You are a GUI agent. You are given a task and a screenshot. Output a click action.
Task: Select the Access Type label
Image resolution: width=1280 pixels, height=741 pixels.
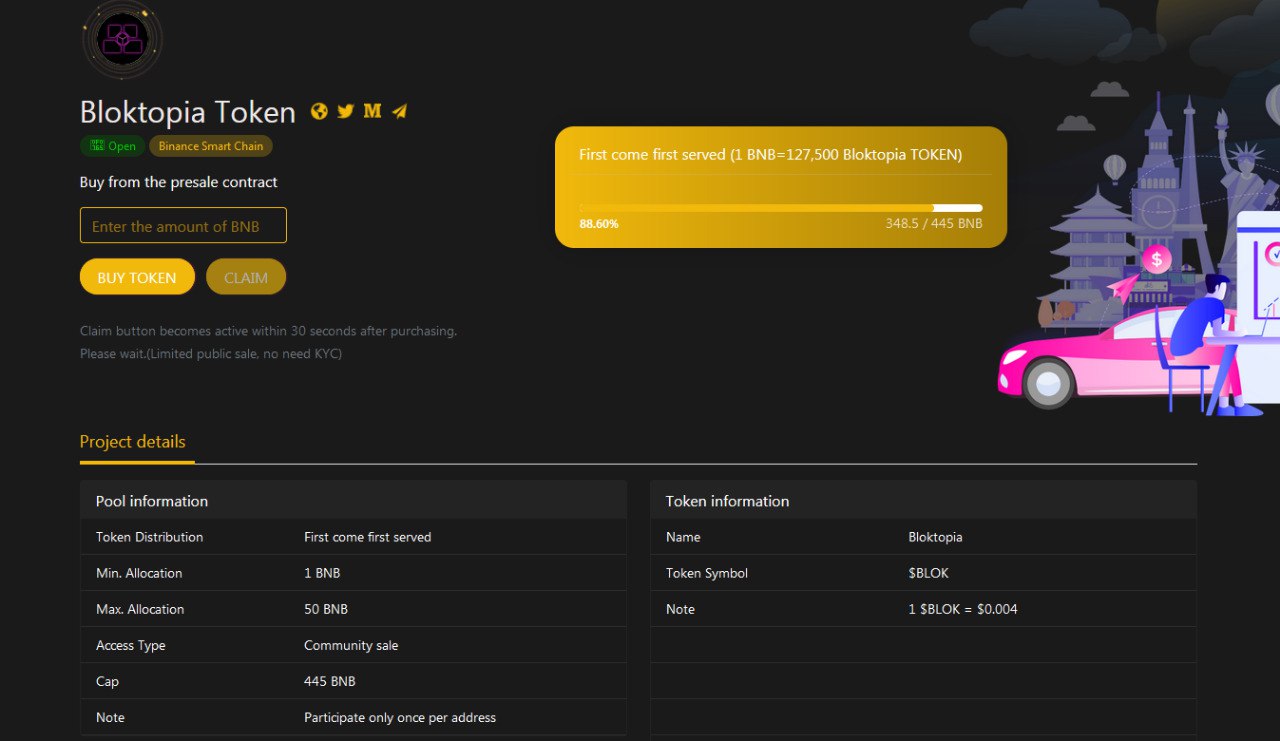pos(131,645)
